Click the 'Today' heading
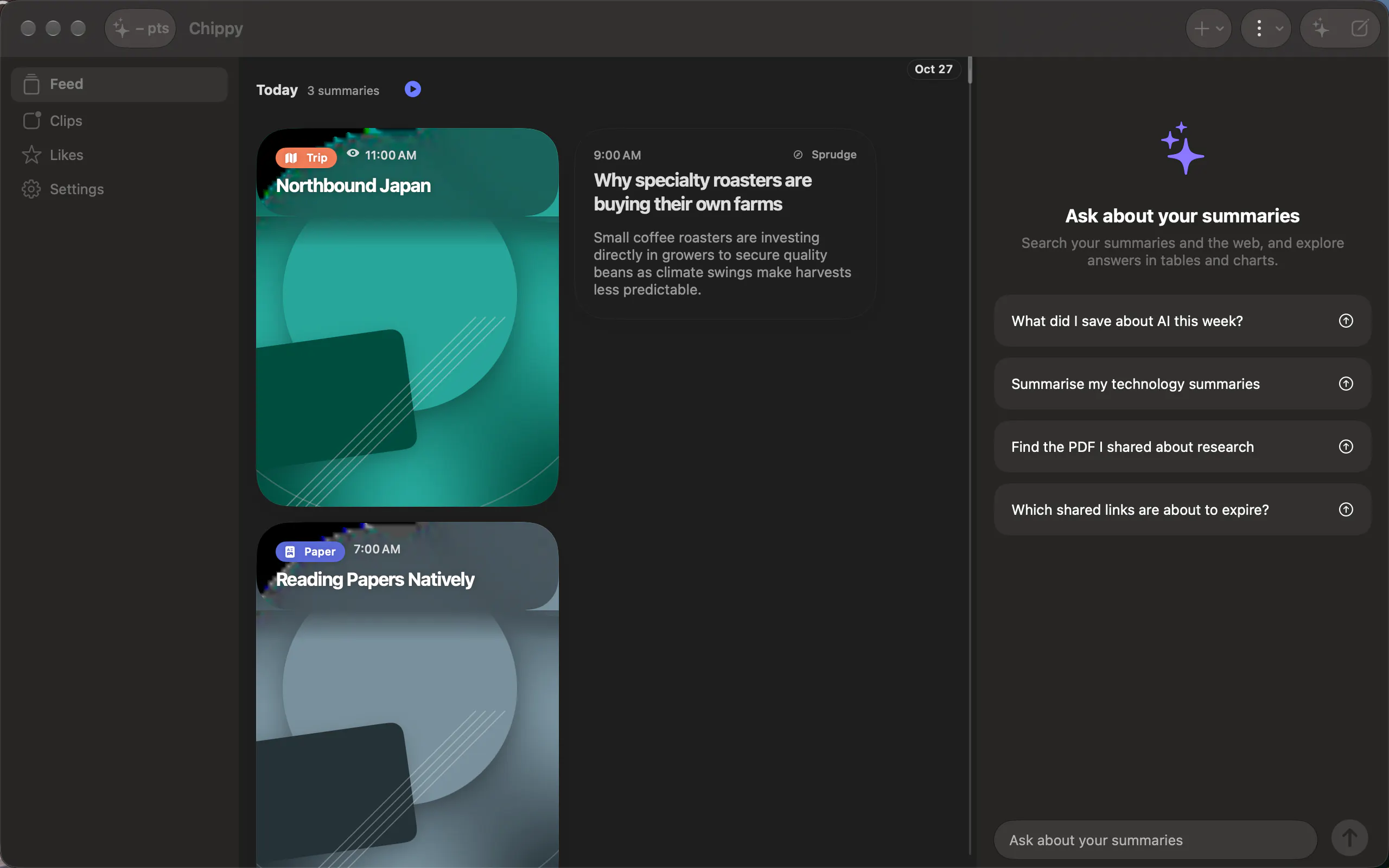The height and width of the screenshot is (868, 1389). [277, 90]
